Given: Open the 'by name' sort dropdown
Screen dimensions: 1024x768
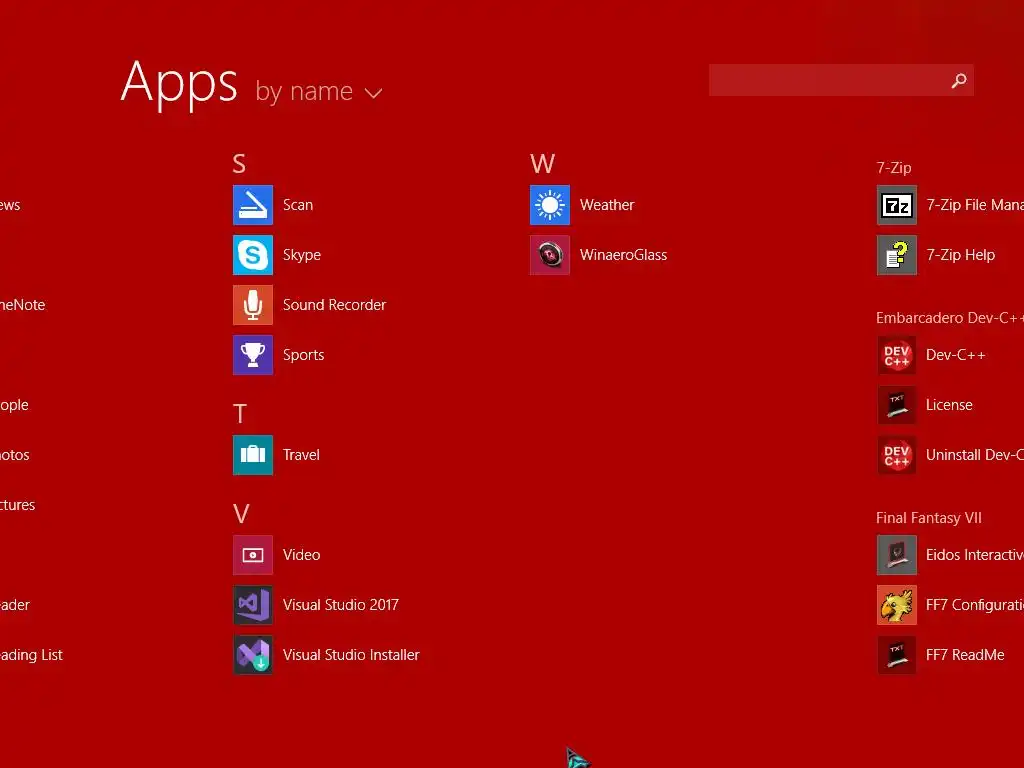Looking at the screenshot, I should coord(319,91).
